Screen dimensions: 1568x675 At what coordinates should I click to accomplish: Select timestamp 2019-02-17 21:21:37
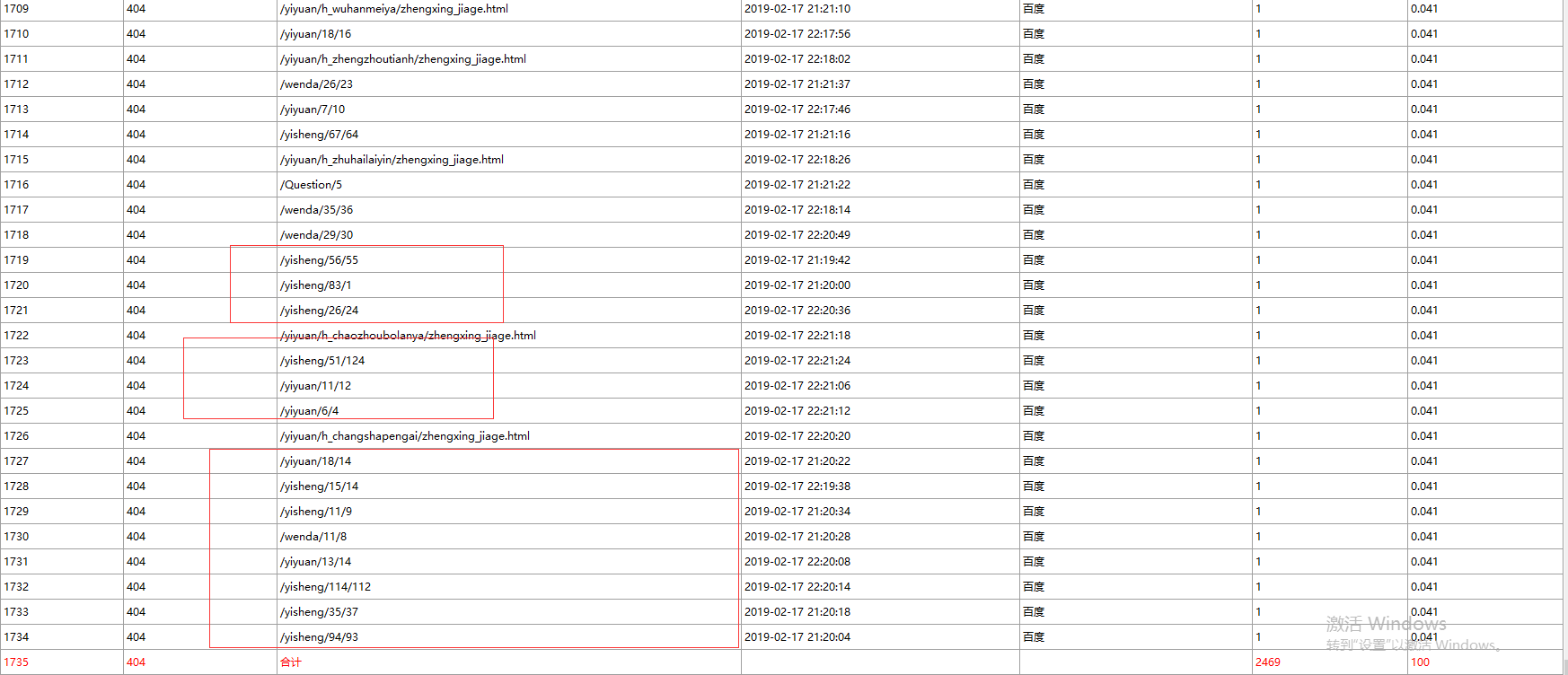tap(797, 84)
